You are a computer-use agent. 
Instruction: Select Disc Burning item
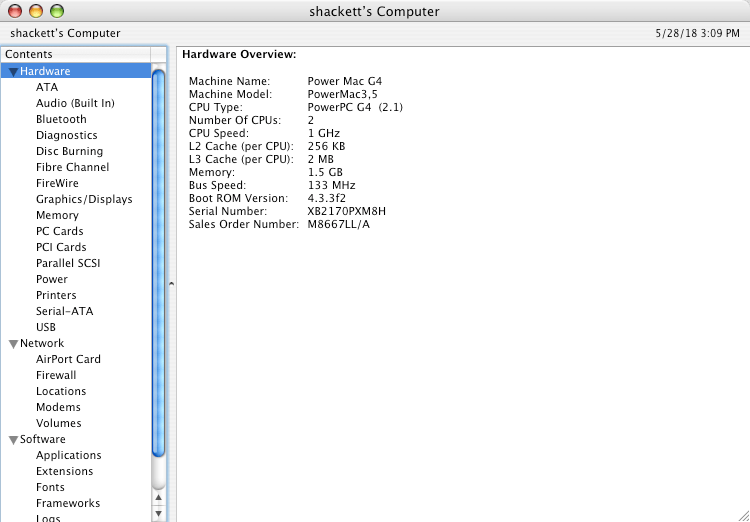tap(69, 151)
